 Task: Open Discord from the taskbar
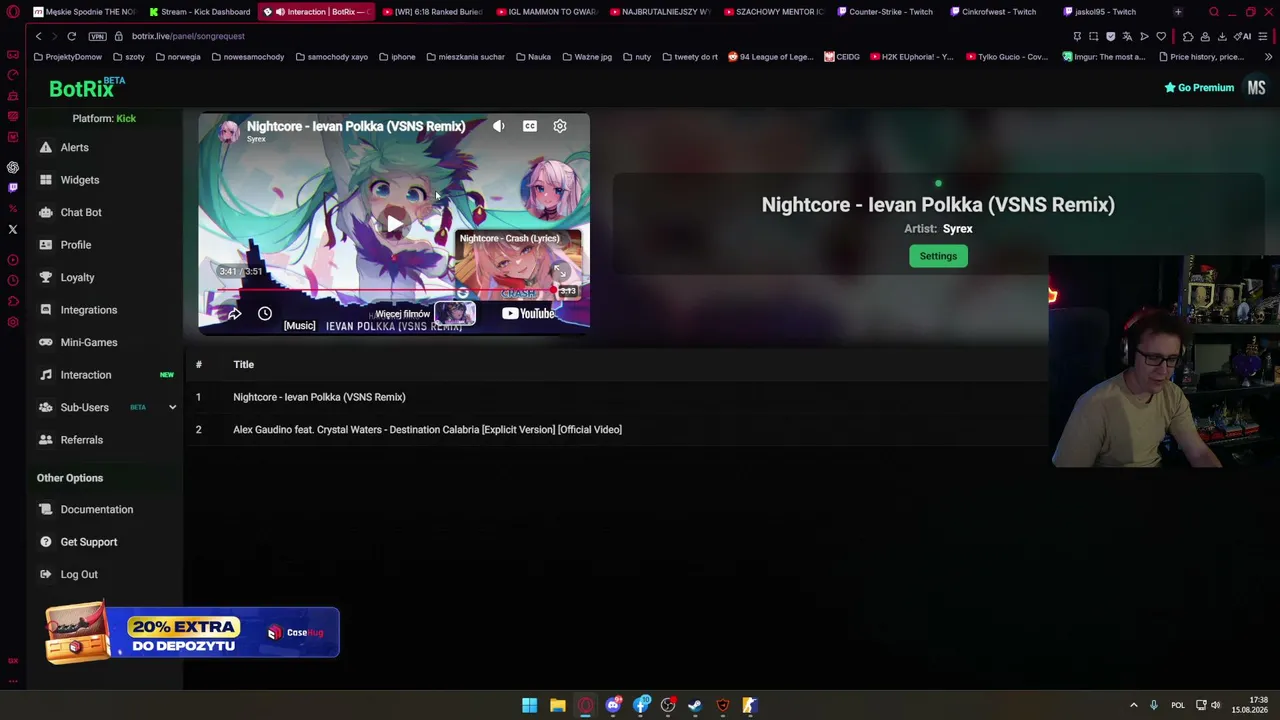[613, 705]
